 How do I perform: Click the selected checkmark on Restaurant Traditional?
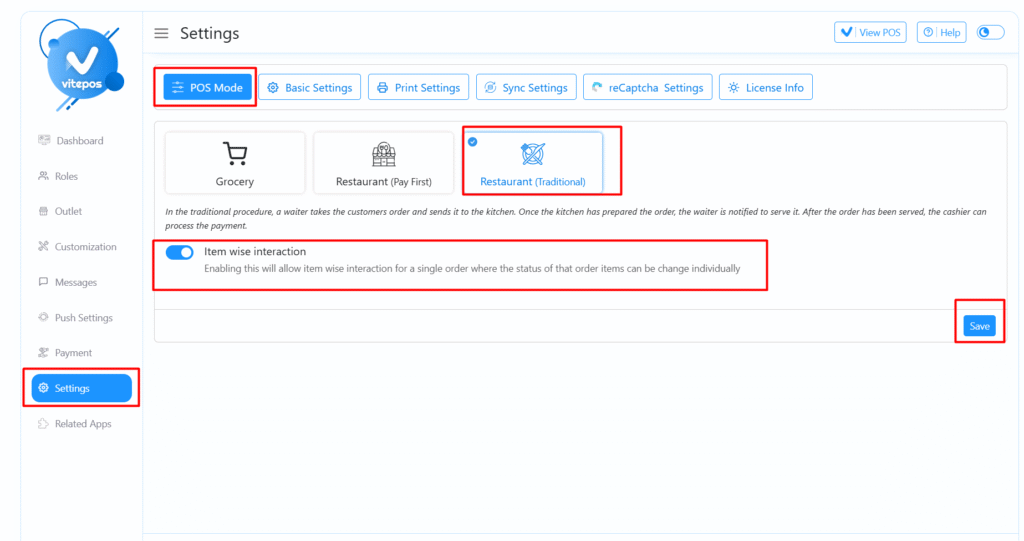(x=473, y=142)
